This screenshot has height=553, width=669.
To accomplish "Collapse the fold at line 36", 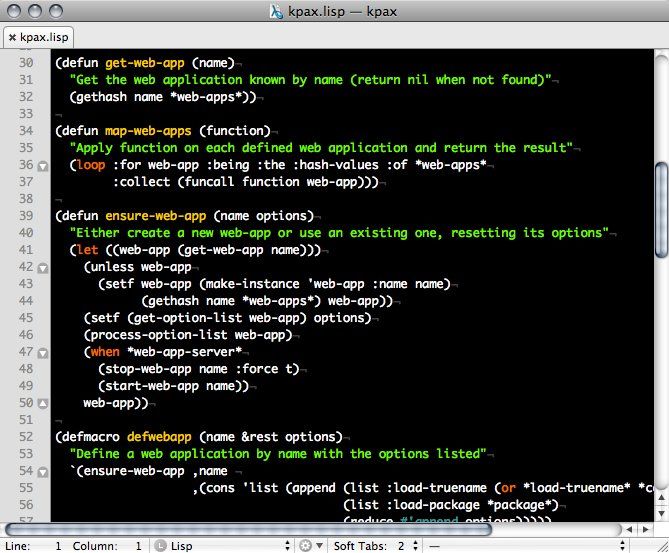I will point(42,165).
